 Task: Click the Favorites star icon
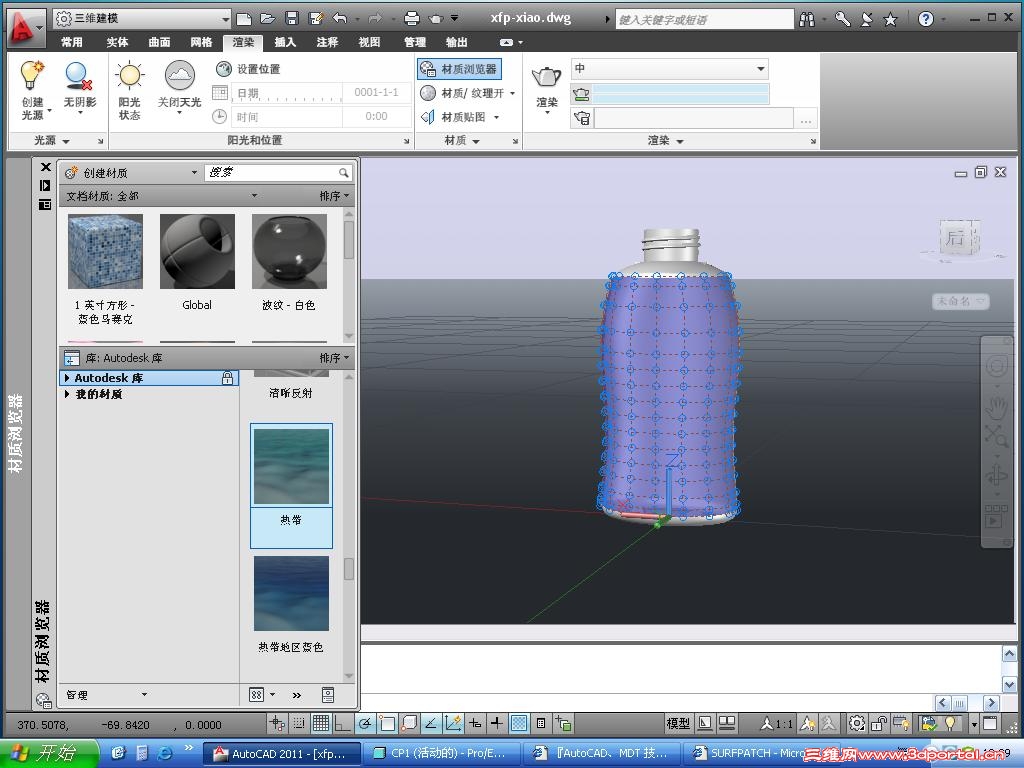point(890,20)
